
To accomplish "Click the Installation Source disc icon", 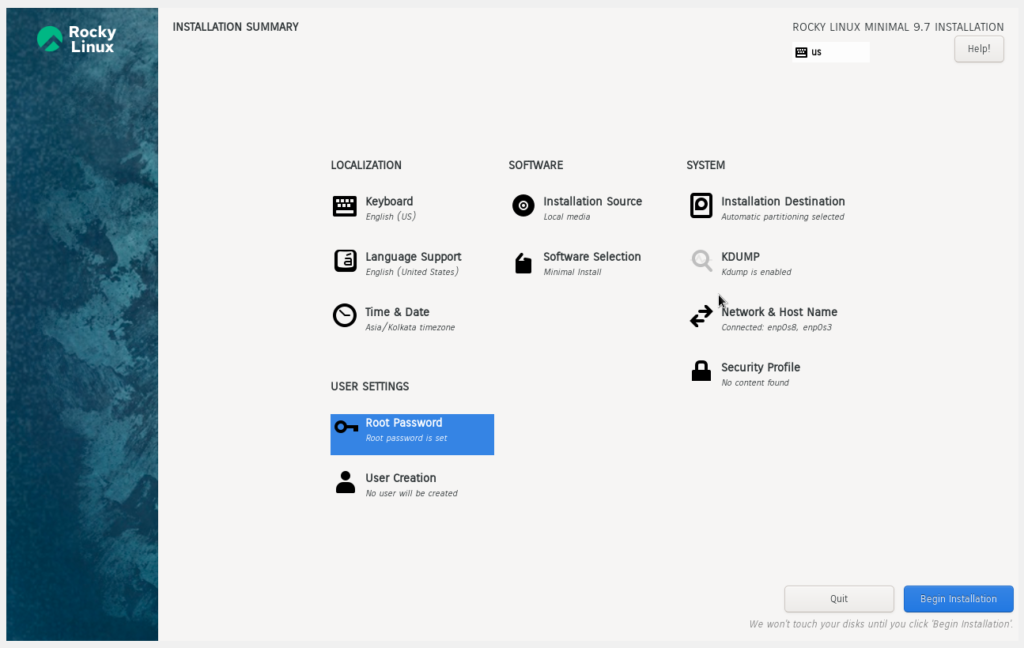I will pyautogui.click(x=523, y=206).
